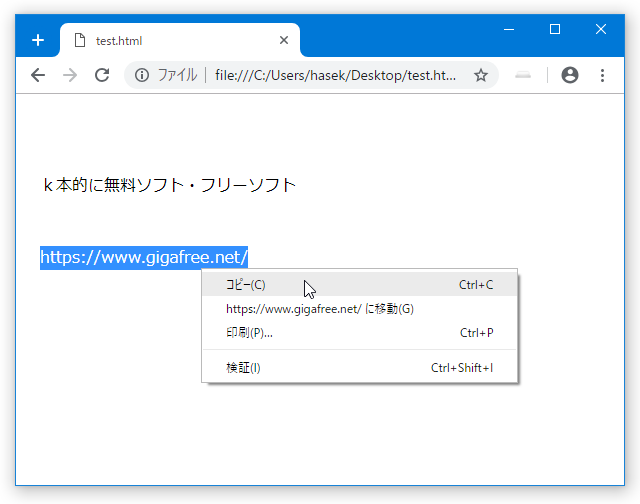This screenshot has width=640, height=504.
Task: Open a new tab with plus icon
Action: pyautogui.click(x=38, y=40)
